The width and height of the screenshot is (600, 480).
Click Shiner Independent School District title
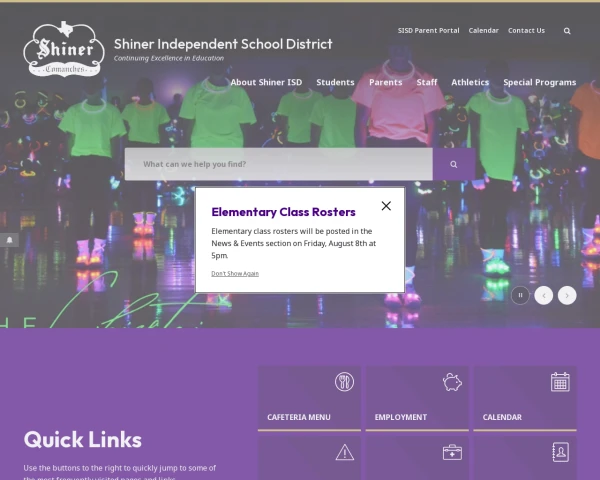[223, 44]
